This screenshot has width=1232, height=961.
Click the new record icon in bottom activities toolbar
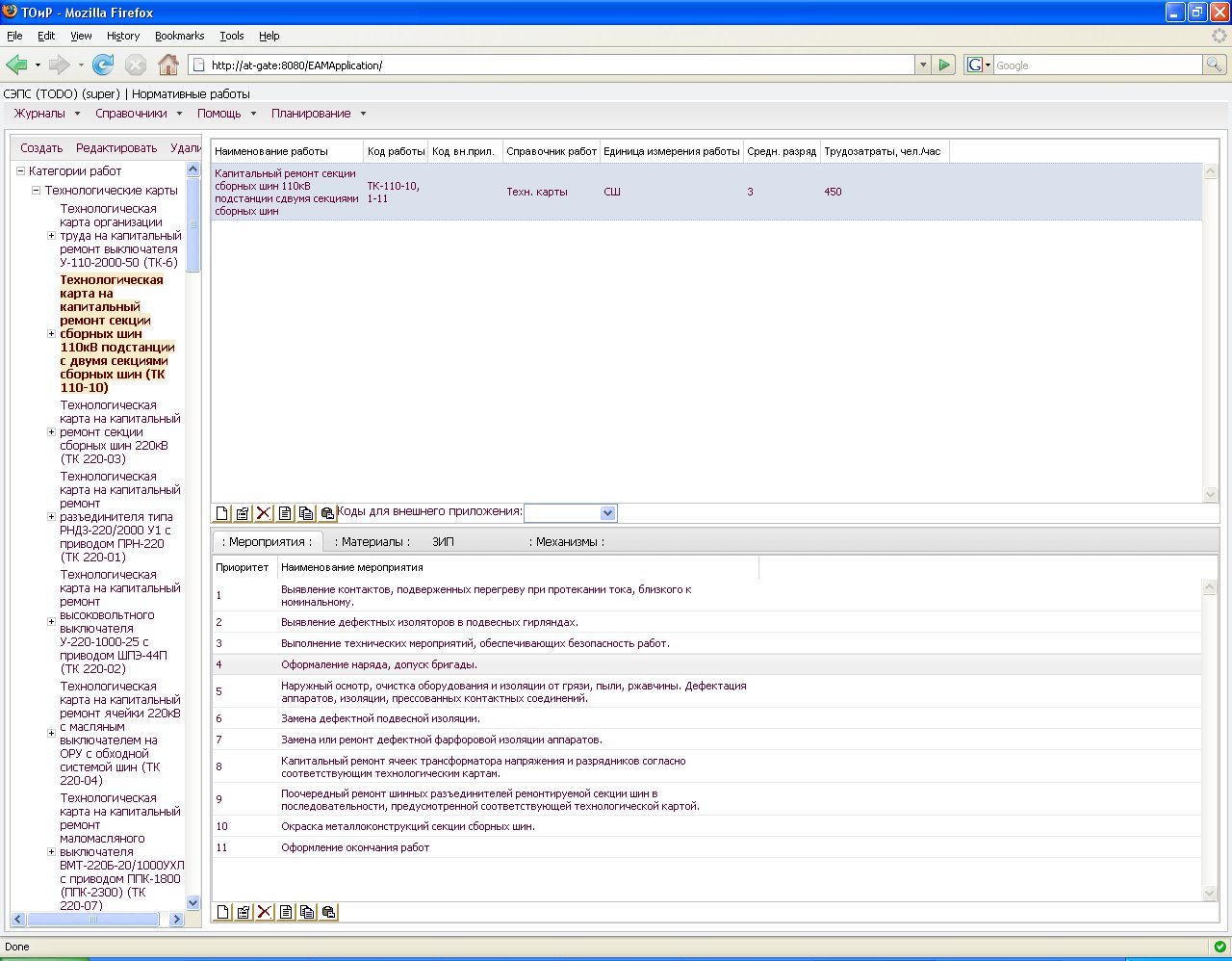[222, 912]
